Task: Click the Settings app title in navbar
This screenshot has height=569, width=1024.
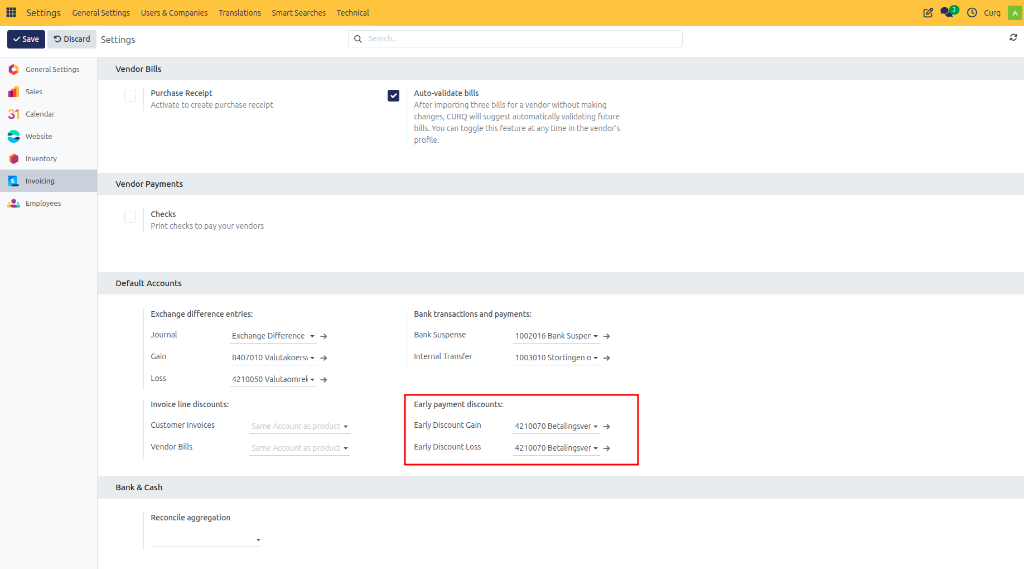Action: pyautogui.click(x=43, y=12)
